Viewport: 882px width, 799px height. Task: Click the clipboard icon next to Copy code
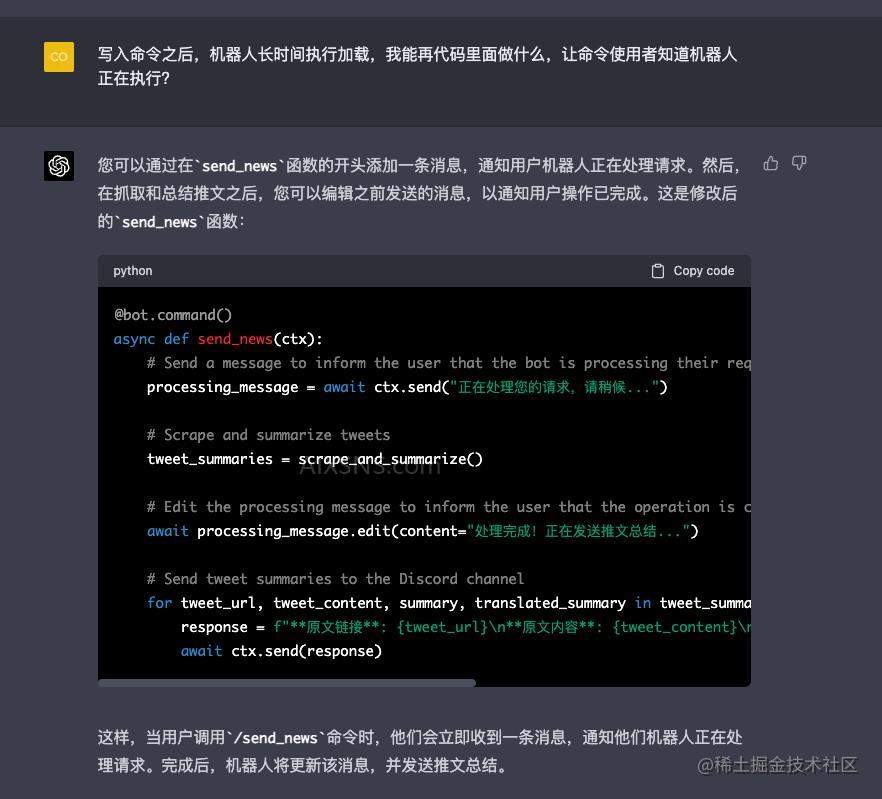(x=657, y=270)
